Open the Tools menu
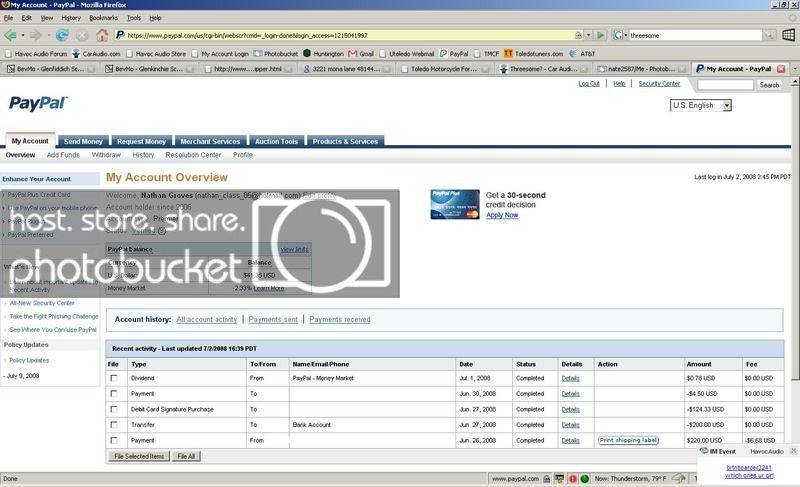The image size is (800, 487). click(x=134, y=18)
